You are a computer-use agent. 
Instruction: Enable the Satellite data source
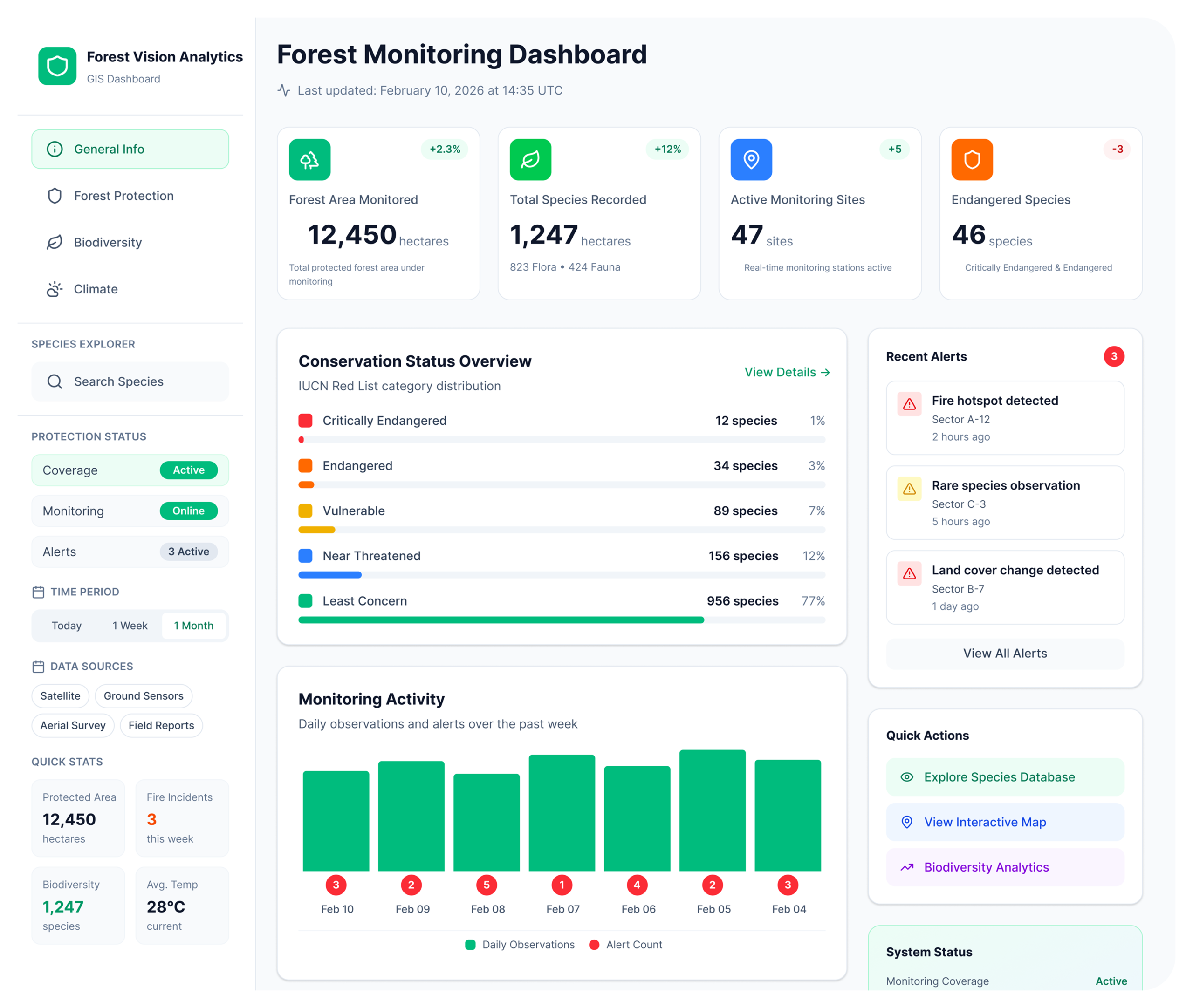[x=60, y=696]
